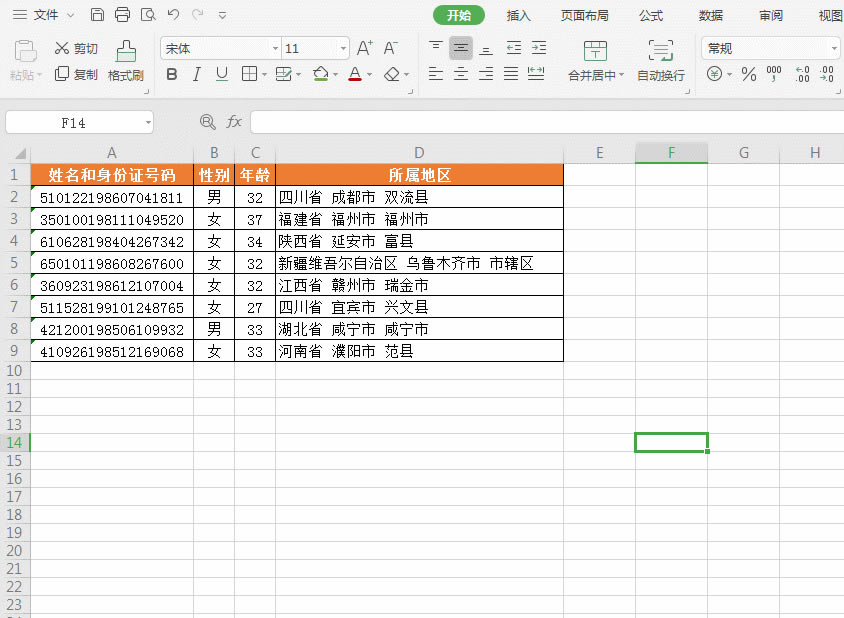Apply cell borders icon

[249, 74]
